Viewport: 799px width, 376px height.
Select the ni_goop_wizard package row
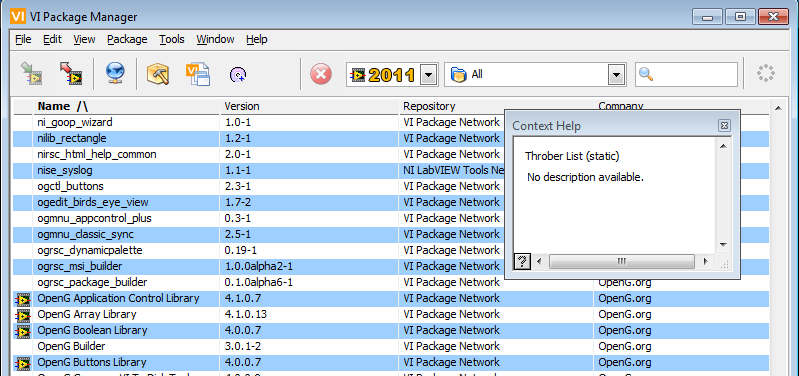(391, 122)
